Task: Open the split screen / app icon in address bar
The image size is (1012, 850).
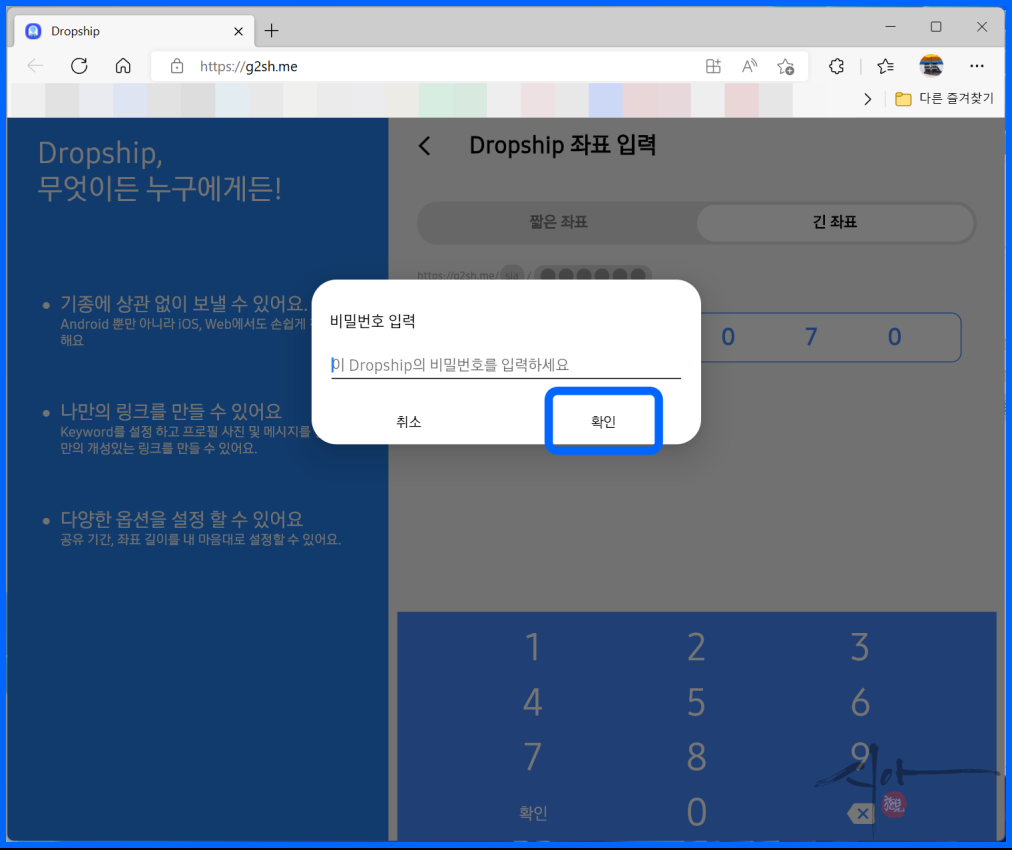Action: 713,66
